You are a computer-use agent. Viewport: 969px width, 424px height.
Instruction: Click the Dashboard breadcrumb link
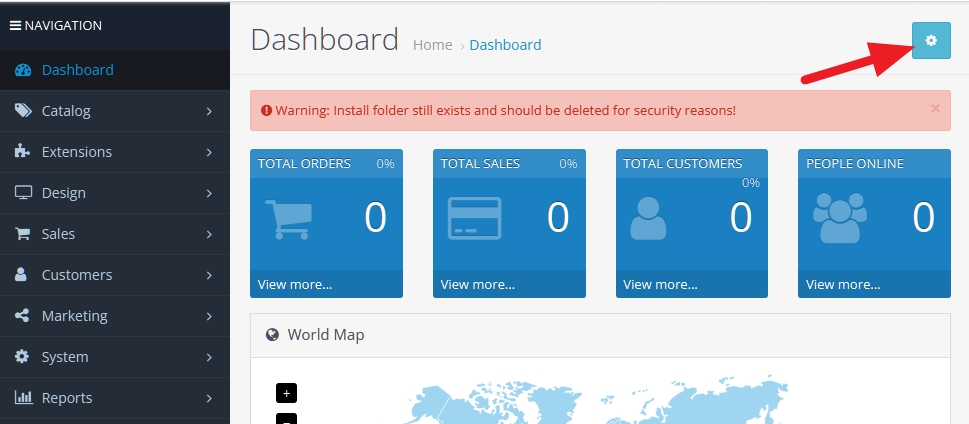point(505,45)
